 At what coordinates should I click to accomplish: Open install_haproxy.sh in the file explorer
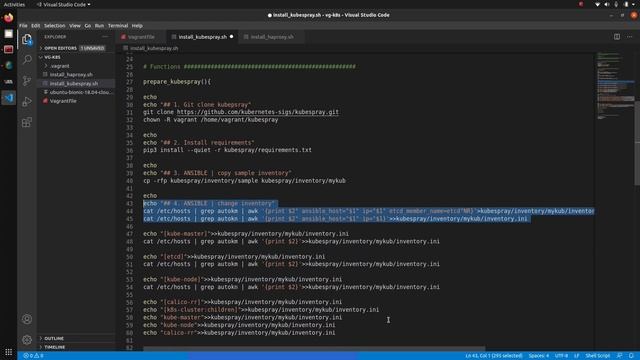(x=71, y=75)
